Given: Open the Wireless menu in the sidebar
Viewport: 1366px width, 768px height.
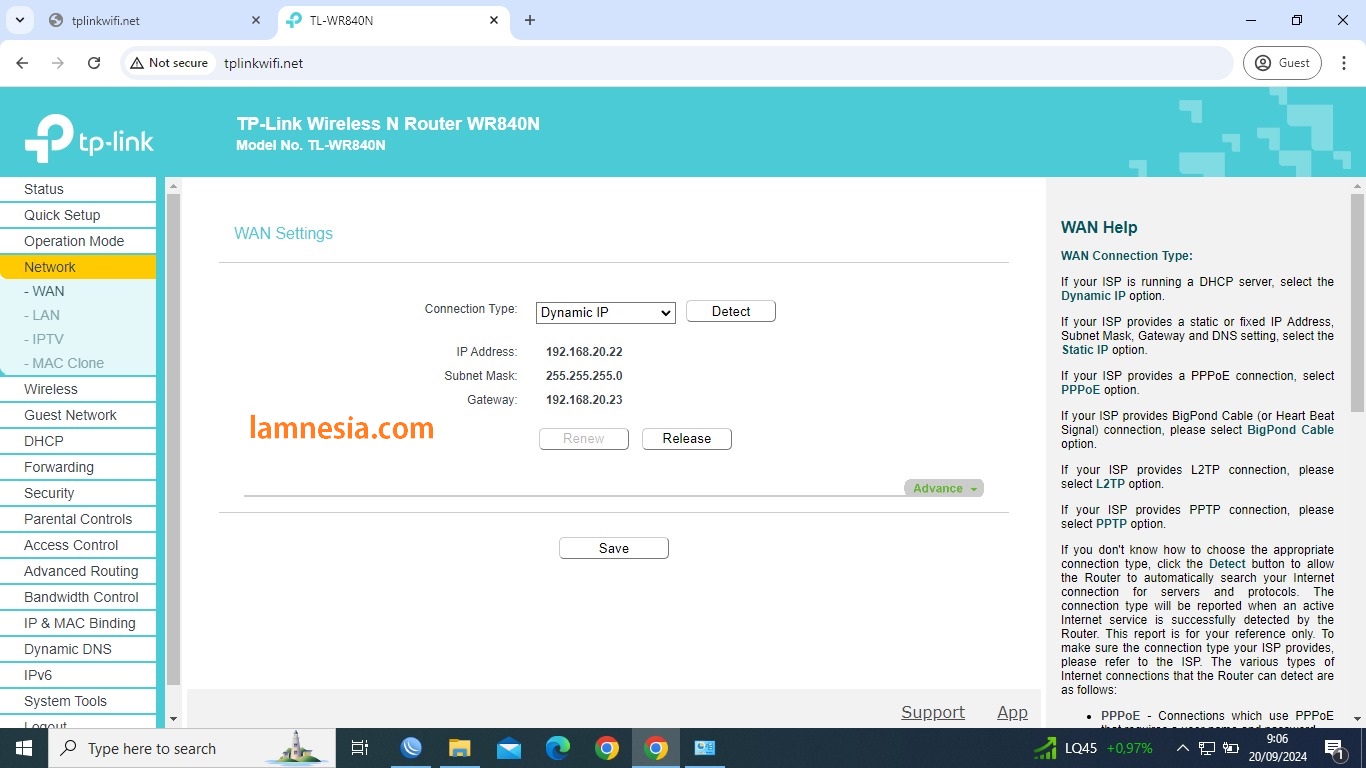Looking at the screenshot, I should (51, 389).
